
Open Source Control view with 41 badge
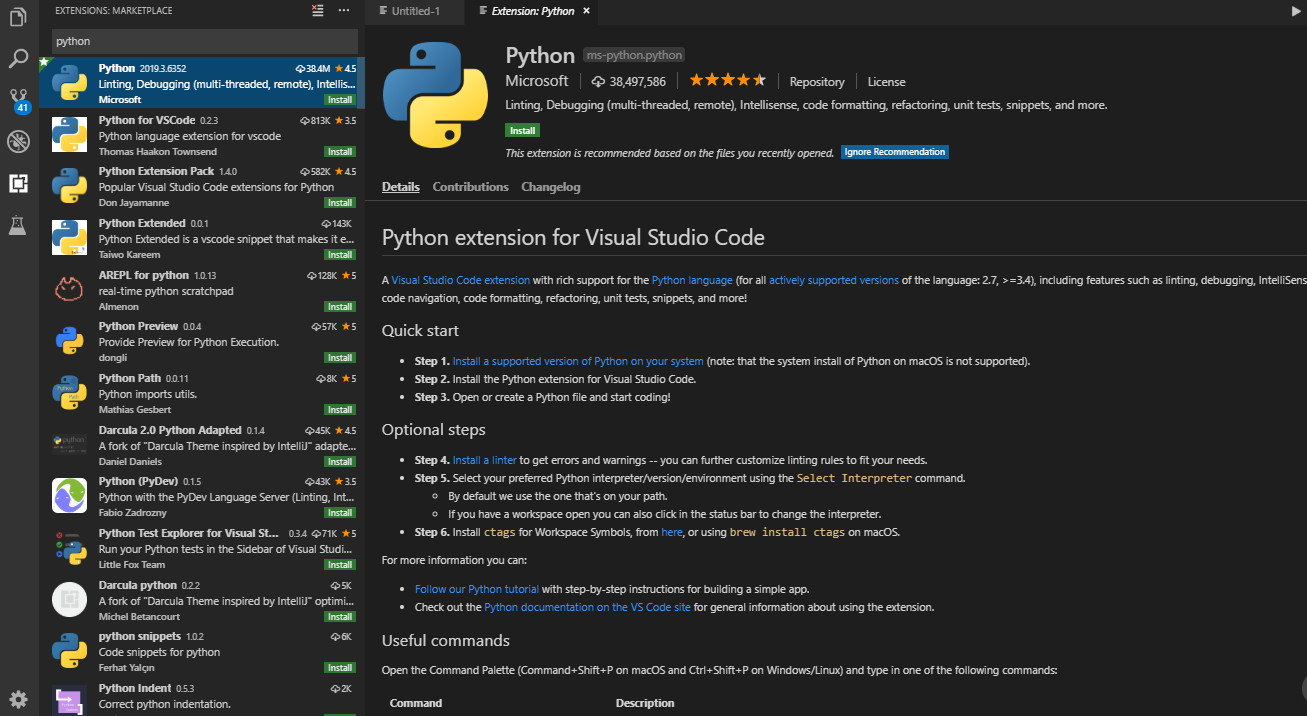click(x=18, y=100)
